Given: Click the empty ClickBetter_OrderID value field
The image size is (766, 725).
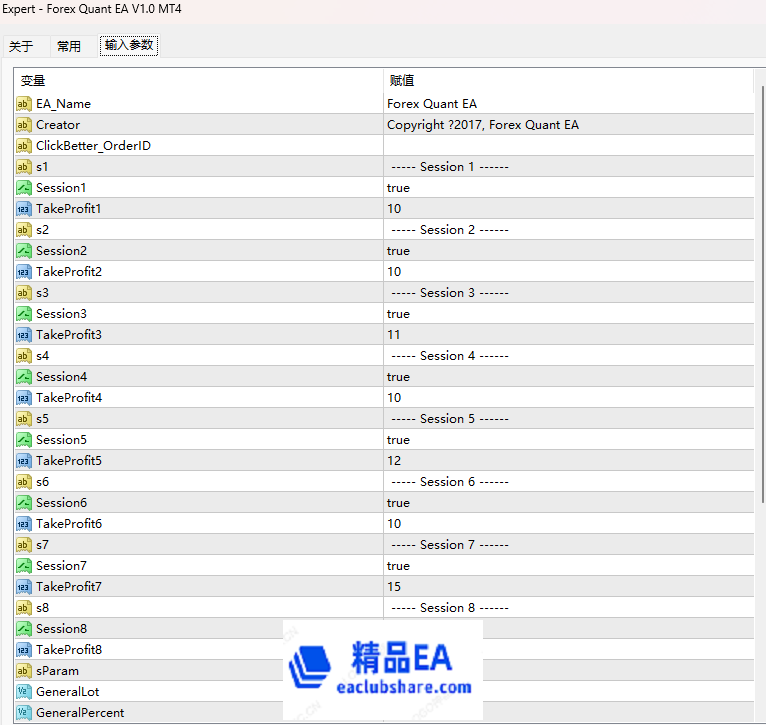Looking at the screenshot, I should click(569, 146).
